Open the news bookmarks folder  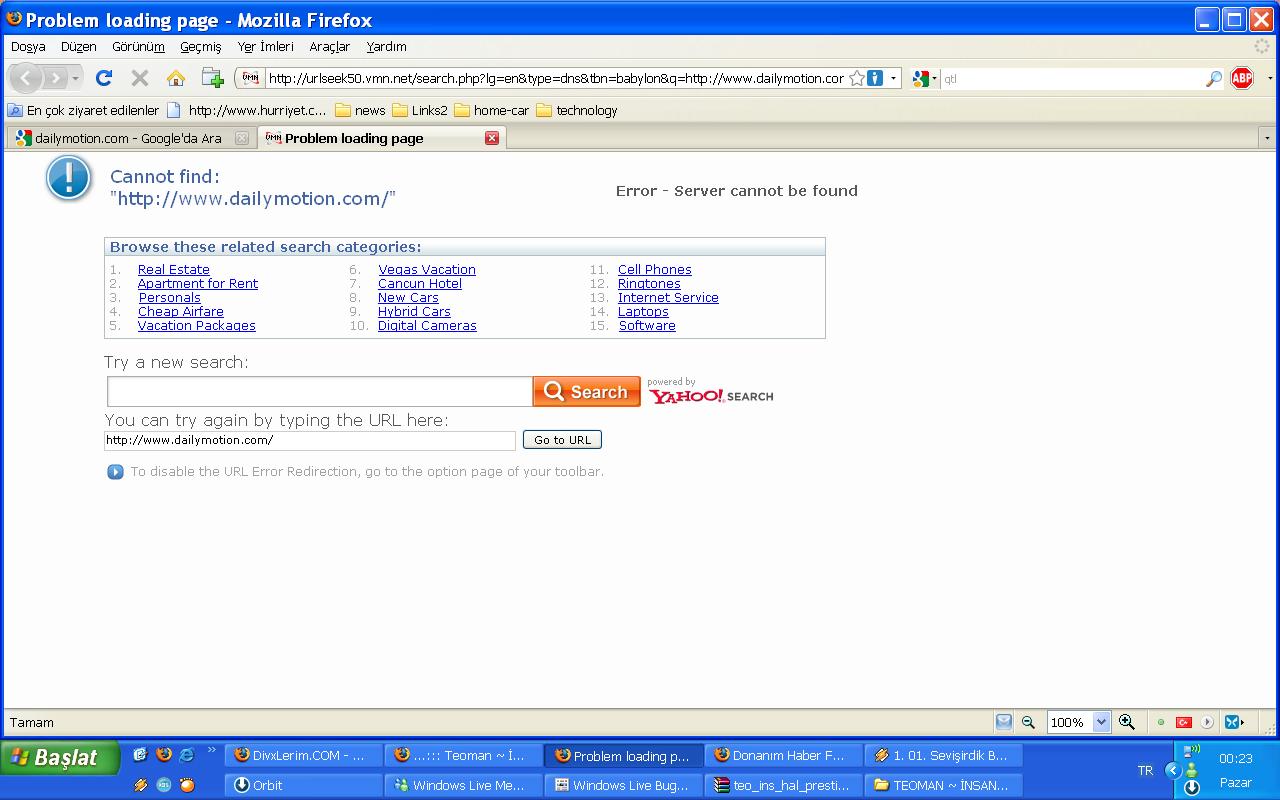click(360, 110)
